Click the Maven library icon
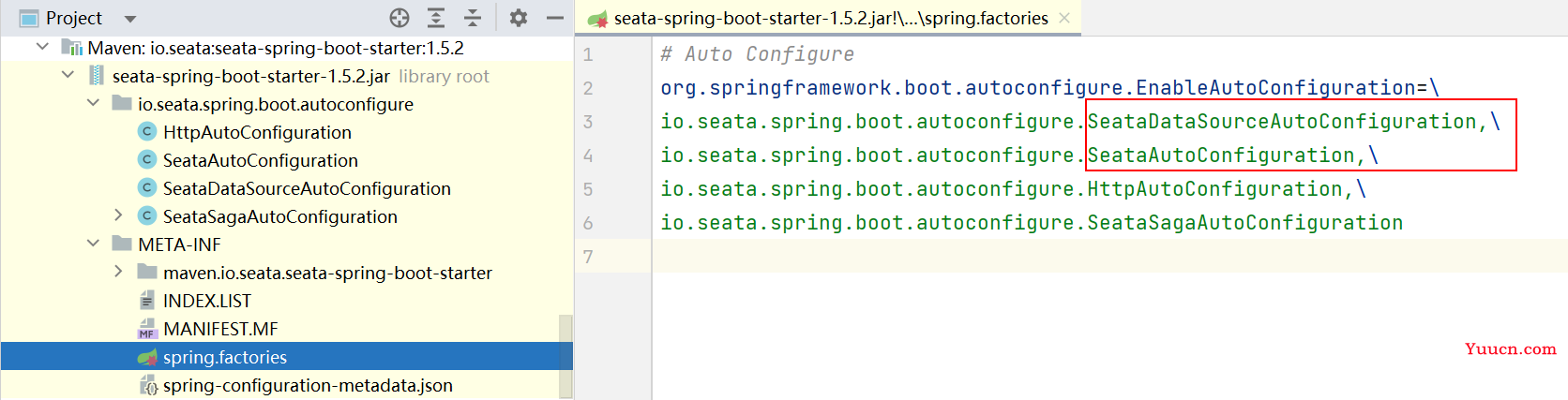The height and width of the screenshot is (400, 1568). click(x=71, y=47)
